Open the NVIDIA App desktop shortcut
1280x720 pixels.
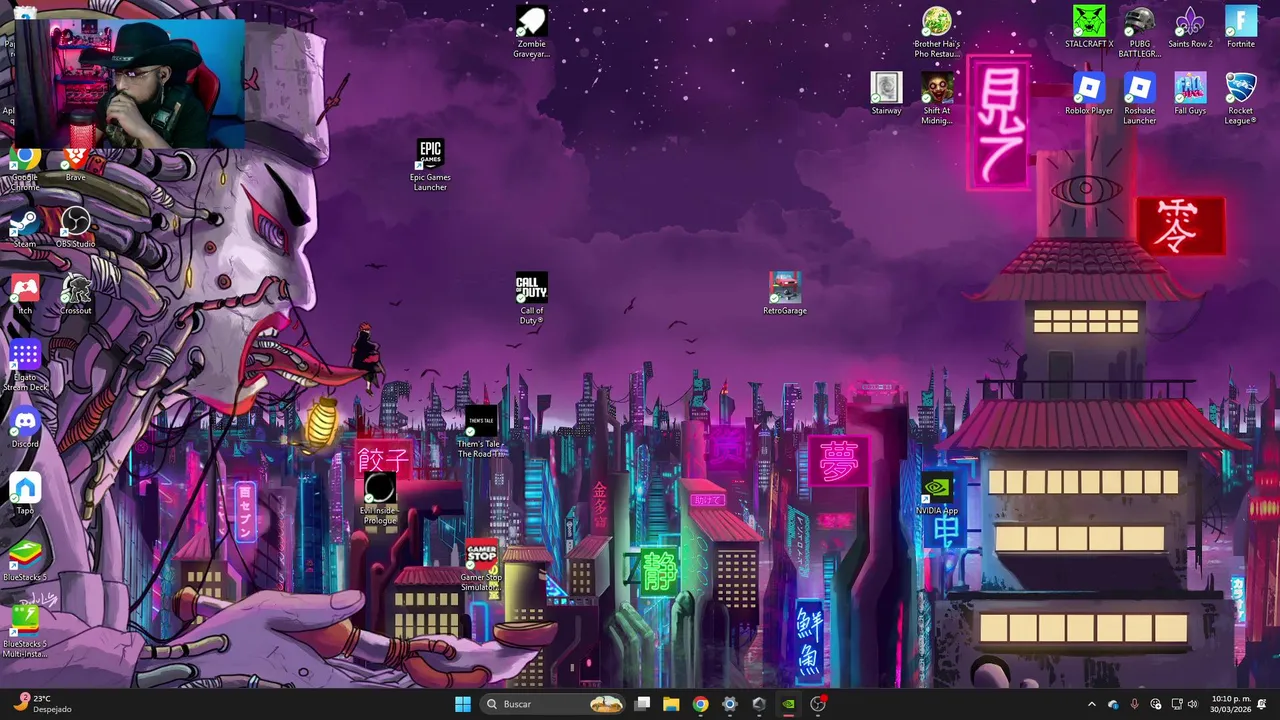click(937, 493)
